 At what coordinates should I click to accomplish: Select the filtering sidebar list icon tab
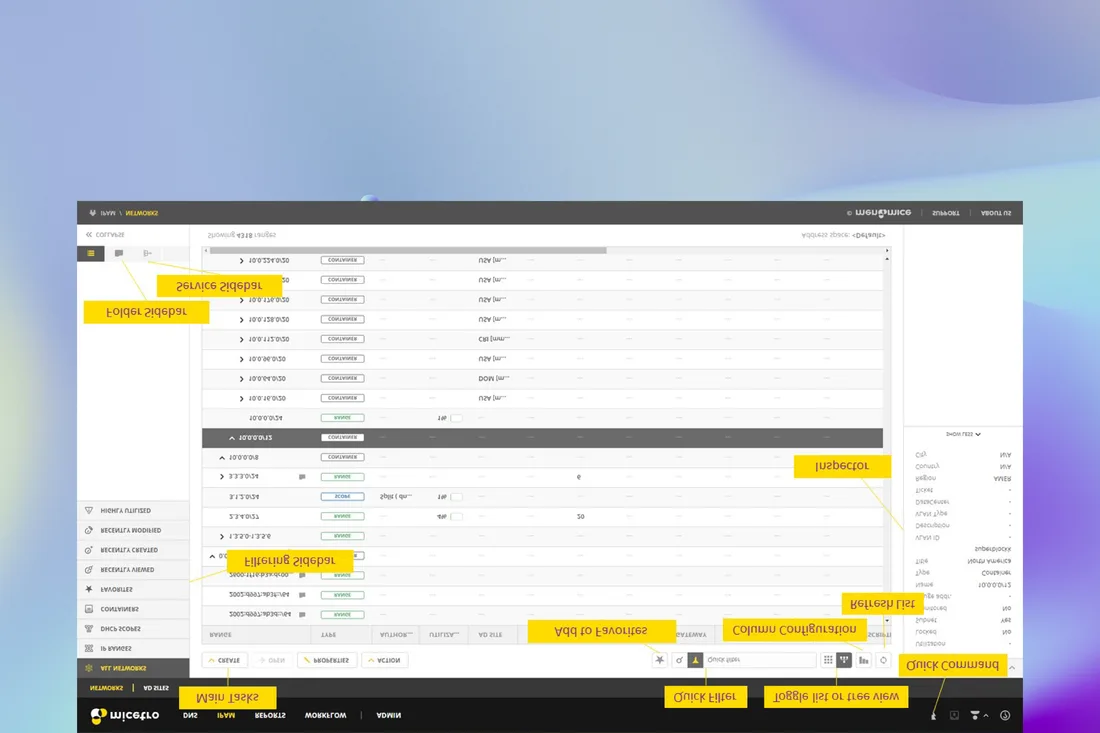(91, 253)
